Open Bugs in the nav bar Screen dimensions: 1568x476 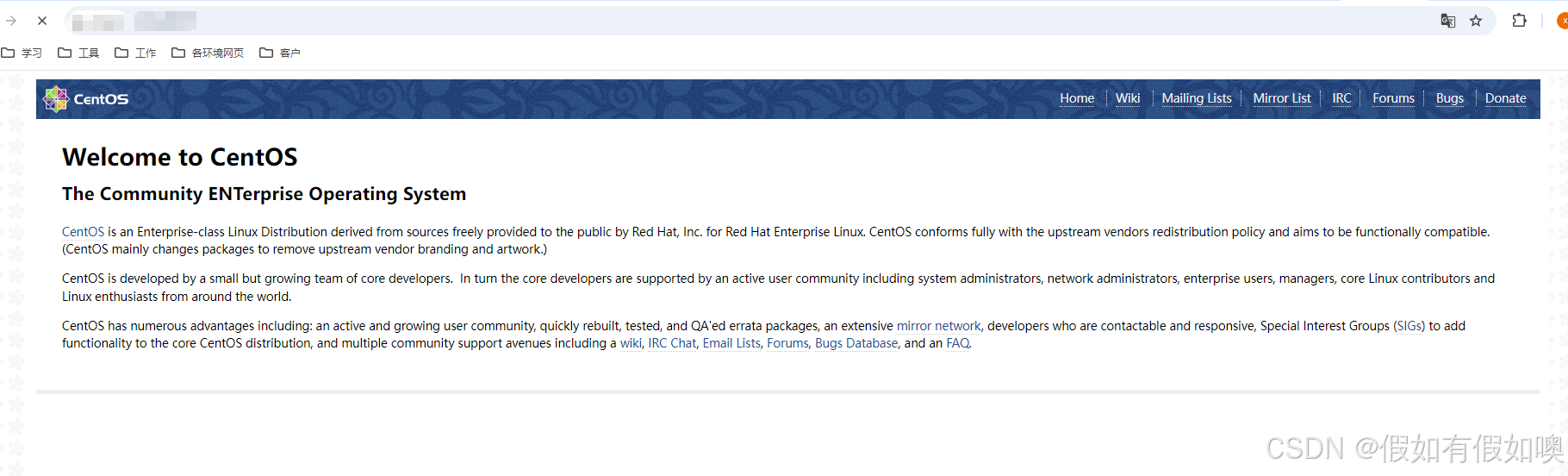pyautogui.click(x=1450, y=98)
